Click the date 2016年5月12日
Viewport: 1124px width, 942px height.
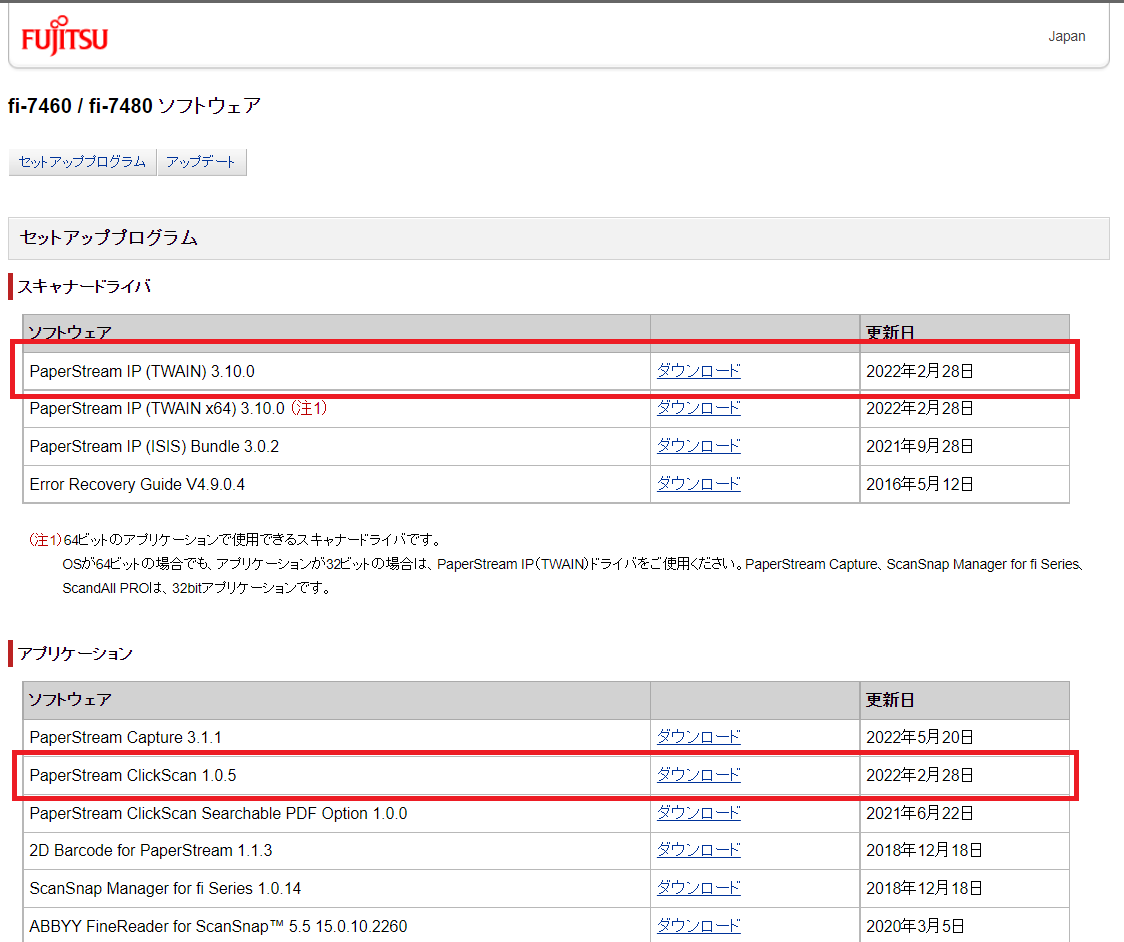click(920, 485)
